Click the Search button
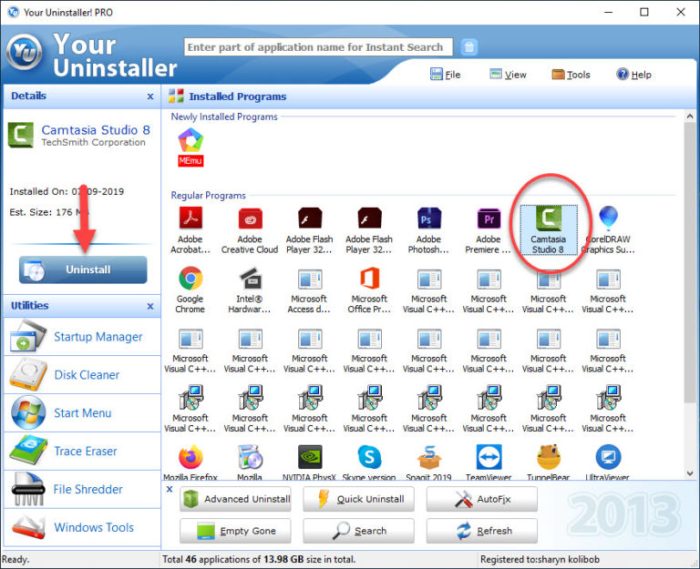 coord(358,531)
